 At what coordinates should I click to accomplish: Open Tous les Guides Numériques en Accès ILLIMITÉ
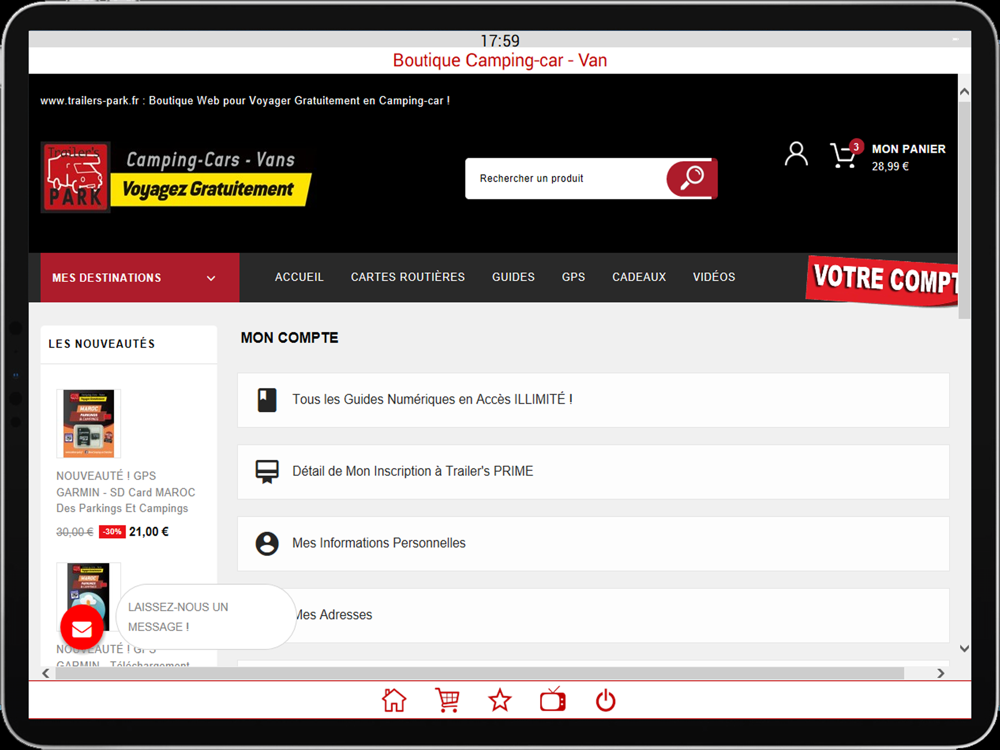[x=593, y=400]
